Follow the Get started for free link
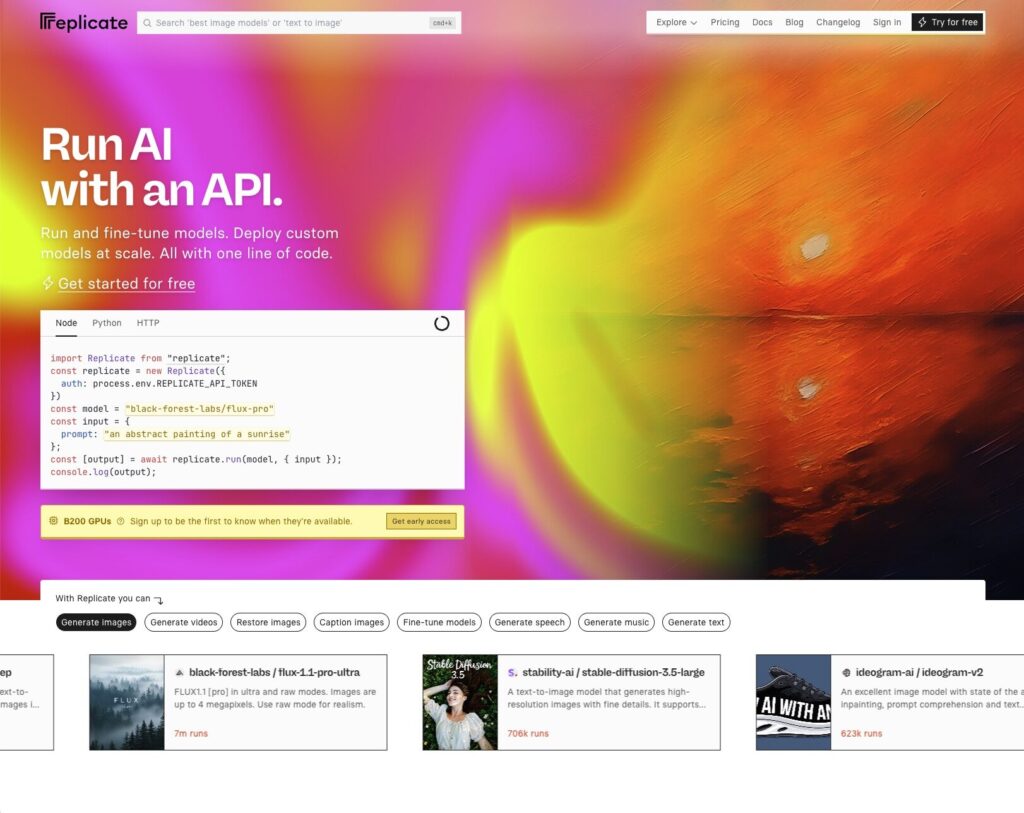 [x=126, y=283]
